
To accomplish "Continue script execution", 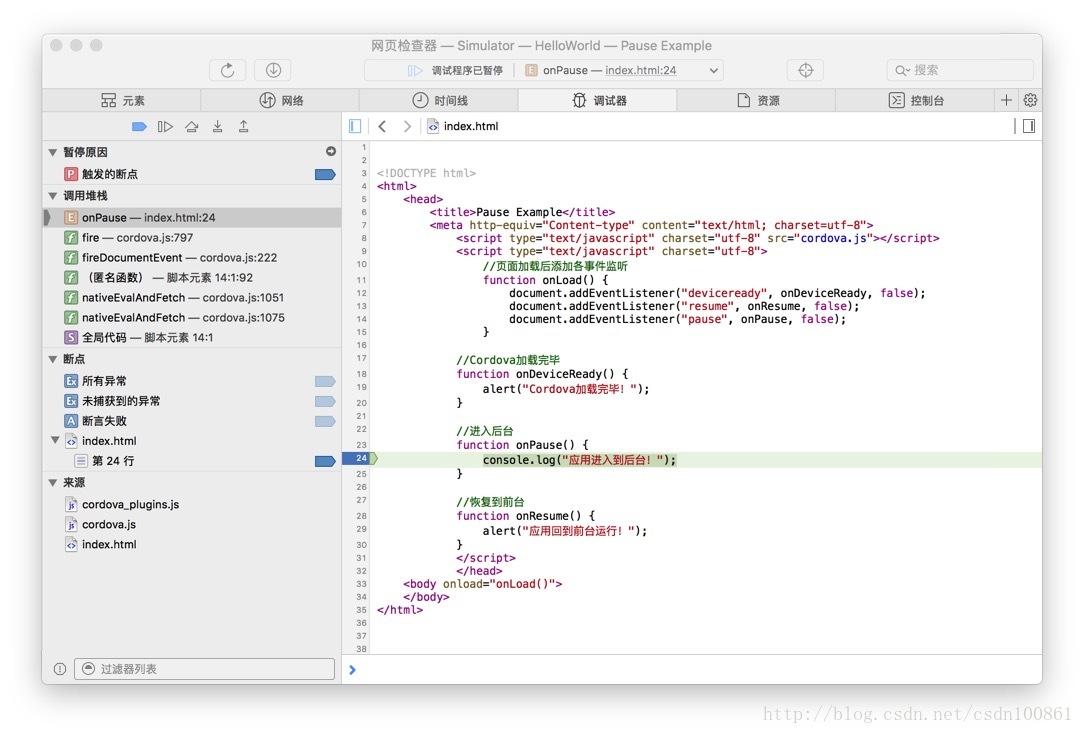I will [x=165, y=126].
